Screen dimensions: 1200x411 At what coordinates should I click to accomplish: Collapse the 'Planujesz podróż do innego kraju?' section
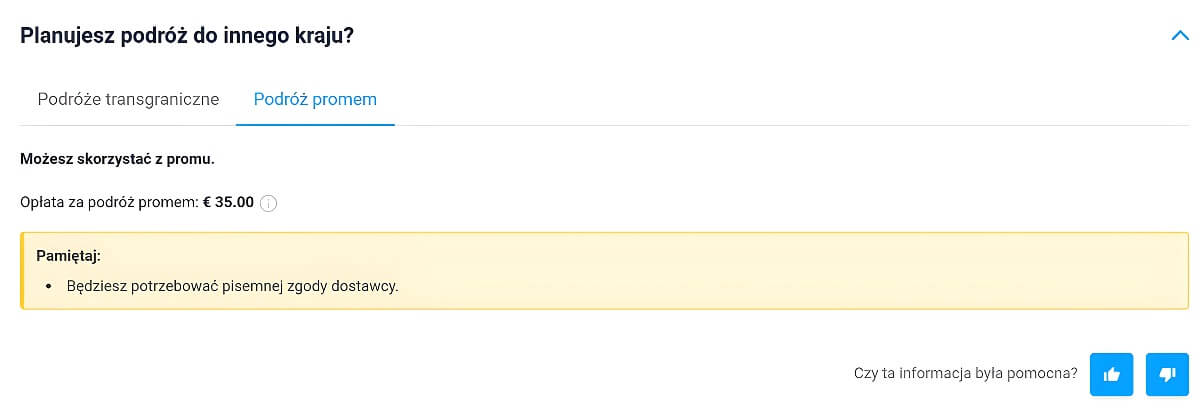point(1178,36)
